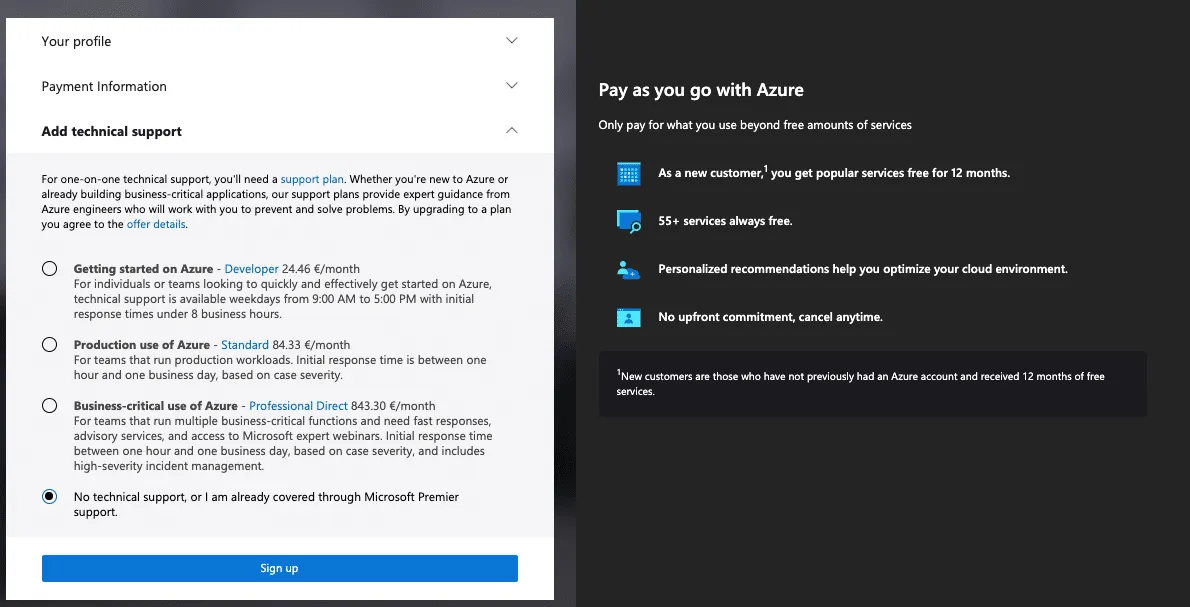Click the New customers footnote text
The image size is (1190, 607).
tap(861, 383)
